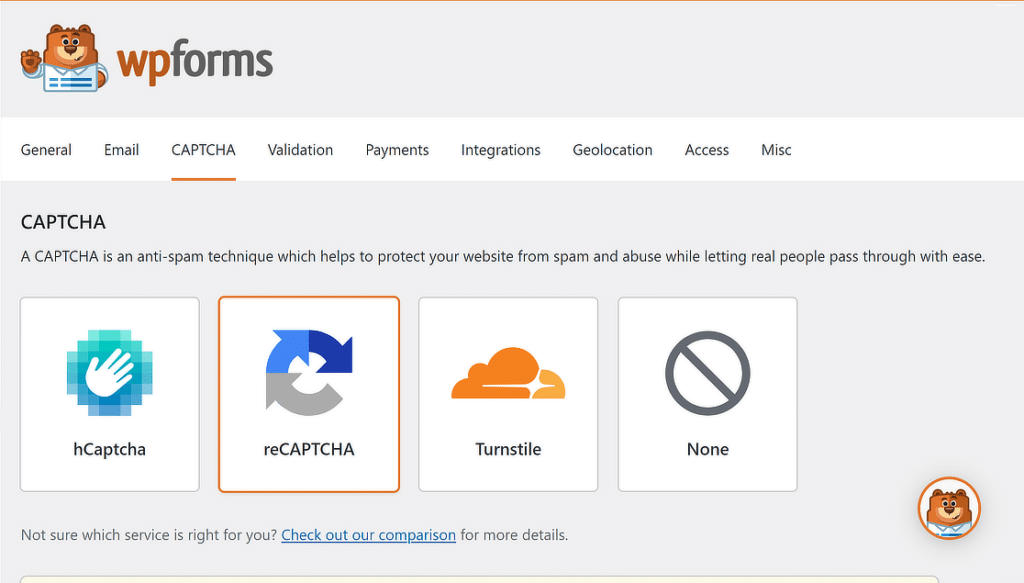Switch to the Validation tab
This screenshot has height=583, width=1024.
(300, 150)
